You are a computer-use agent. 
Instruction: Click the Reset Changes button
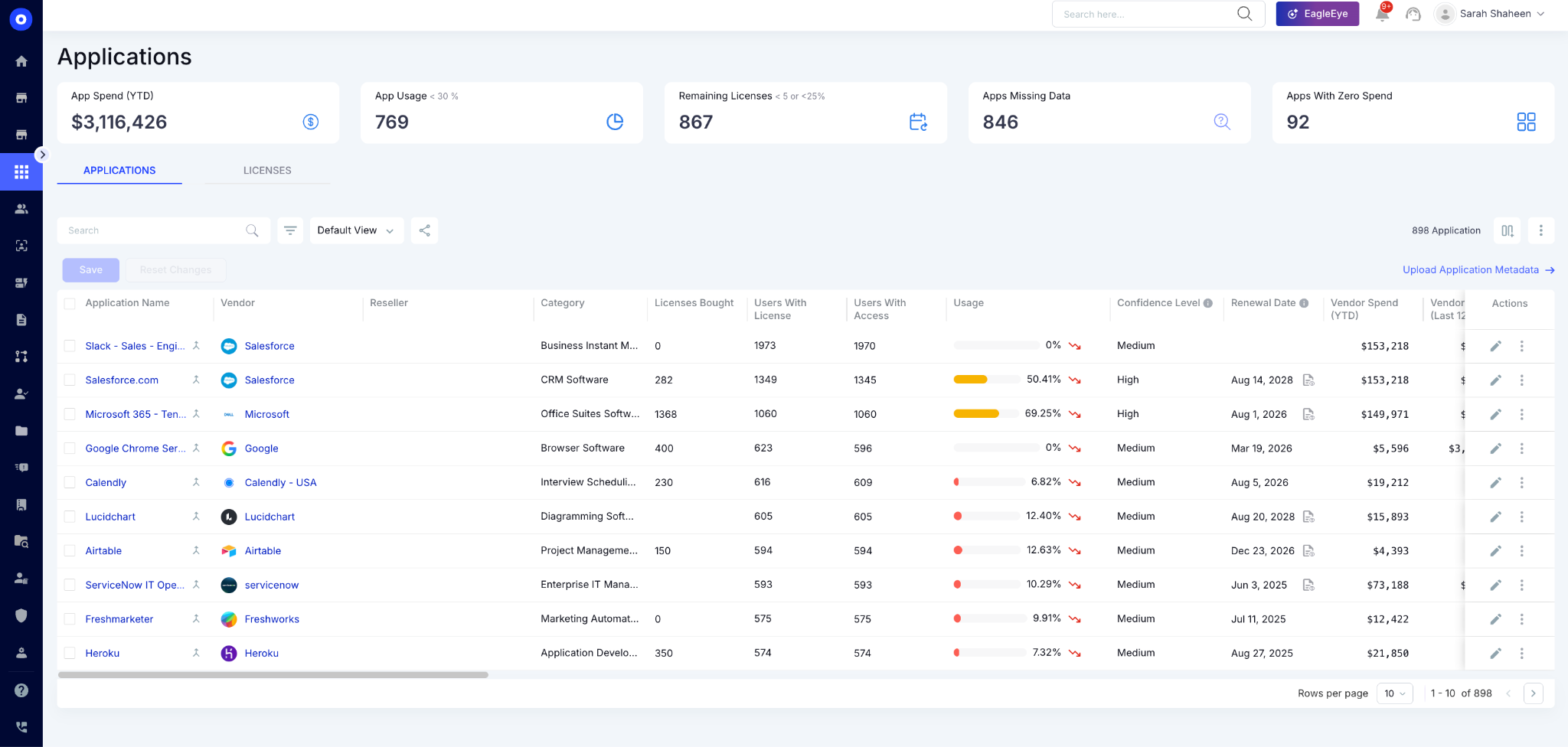pyautogui.click(x=176, y=270)
